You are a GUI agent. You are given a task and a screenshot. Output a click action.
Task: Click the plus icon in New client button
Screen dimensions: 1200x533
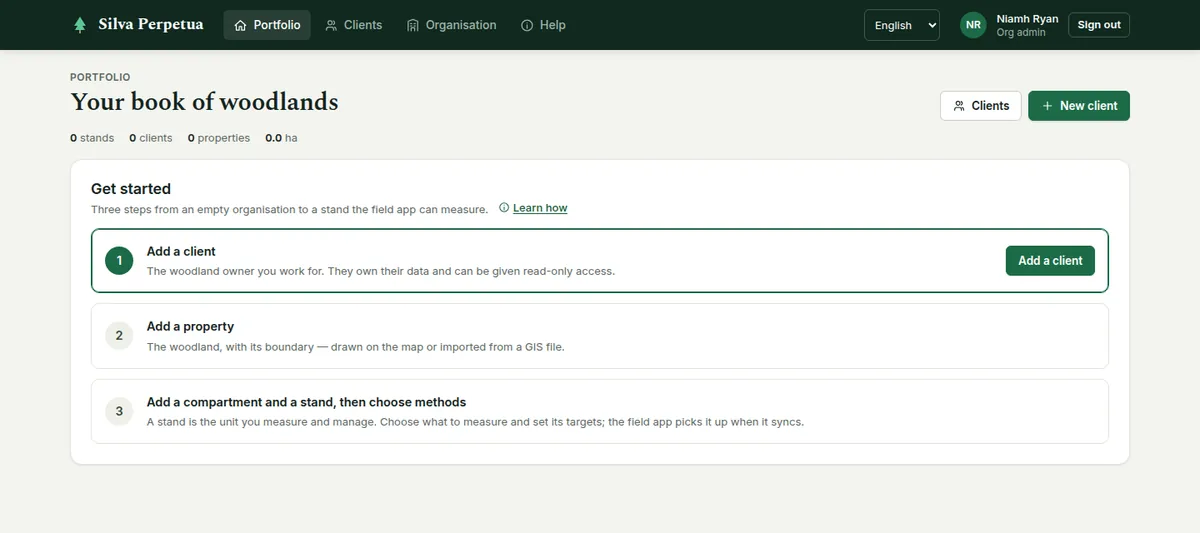click(1047, 106)
